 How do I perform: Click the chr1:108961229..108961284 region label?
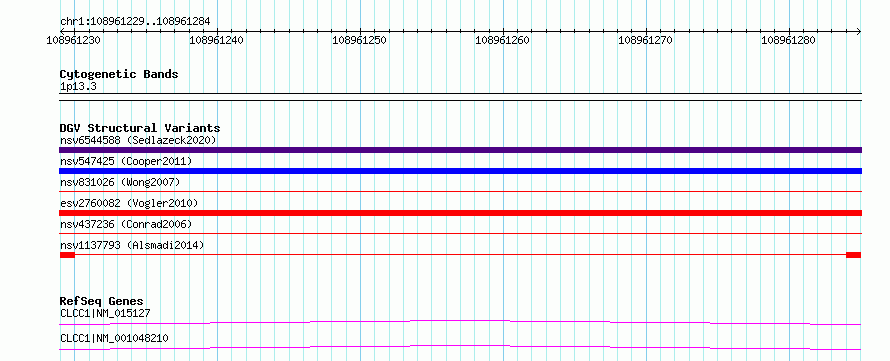coord(135,22)
